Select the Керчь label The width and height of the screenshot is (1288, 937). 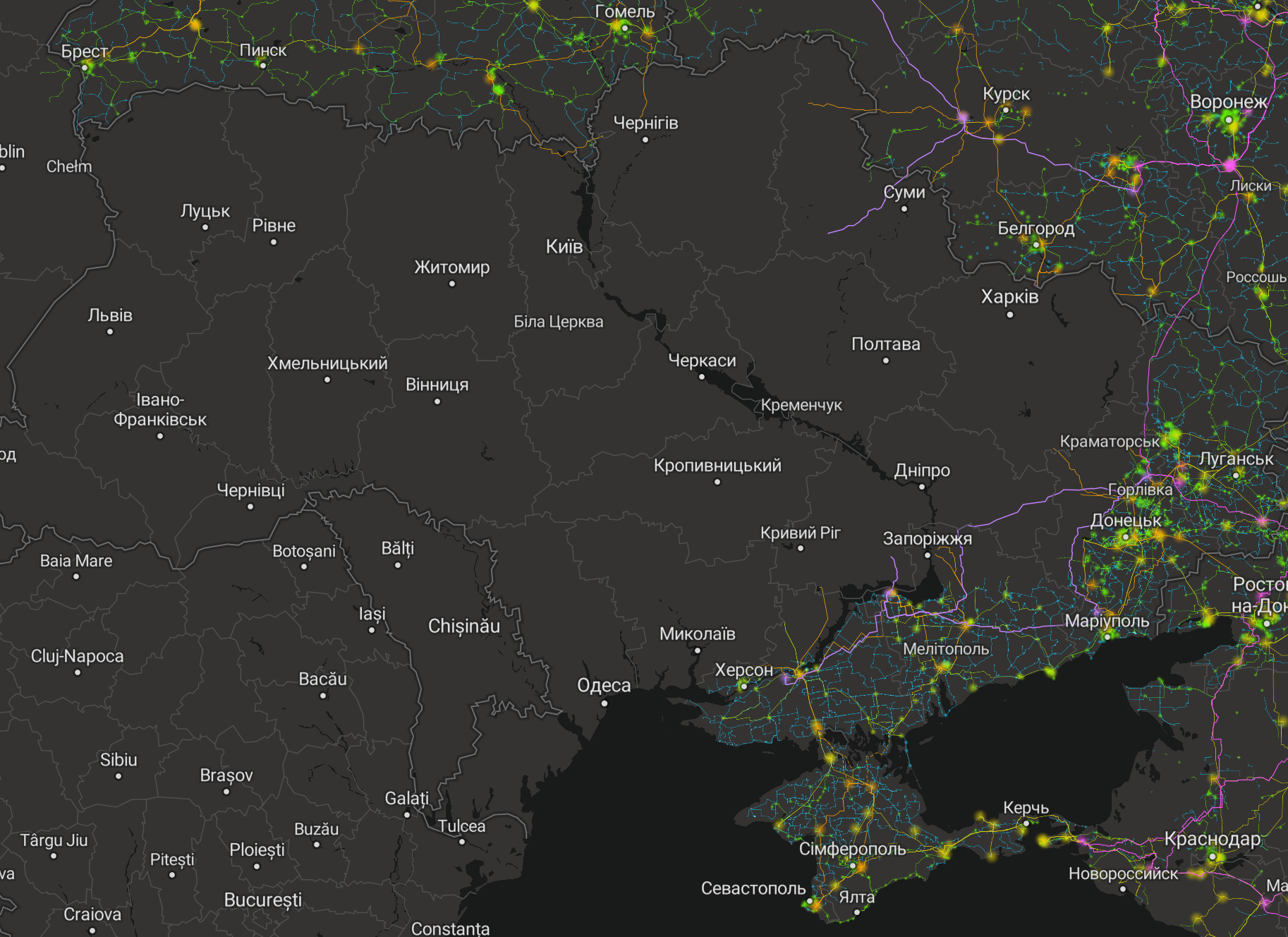[1026, 808]
